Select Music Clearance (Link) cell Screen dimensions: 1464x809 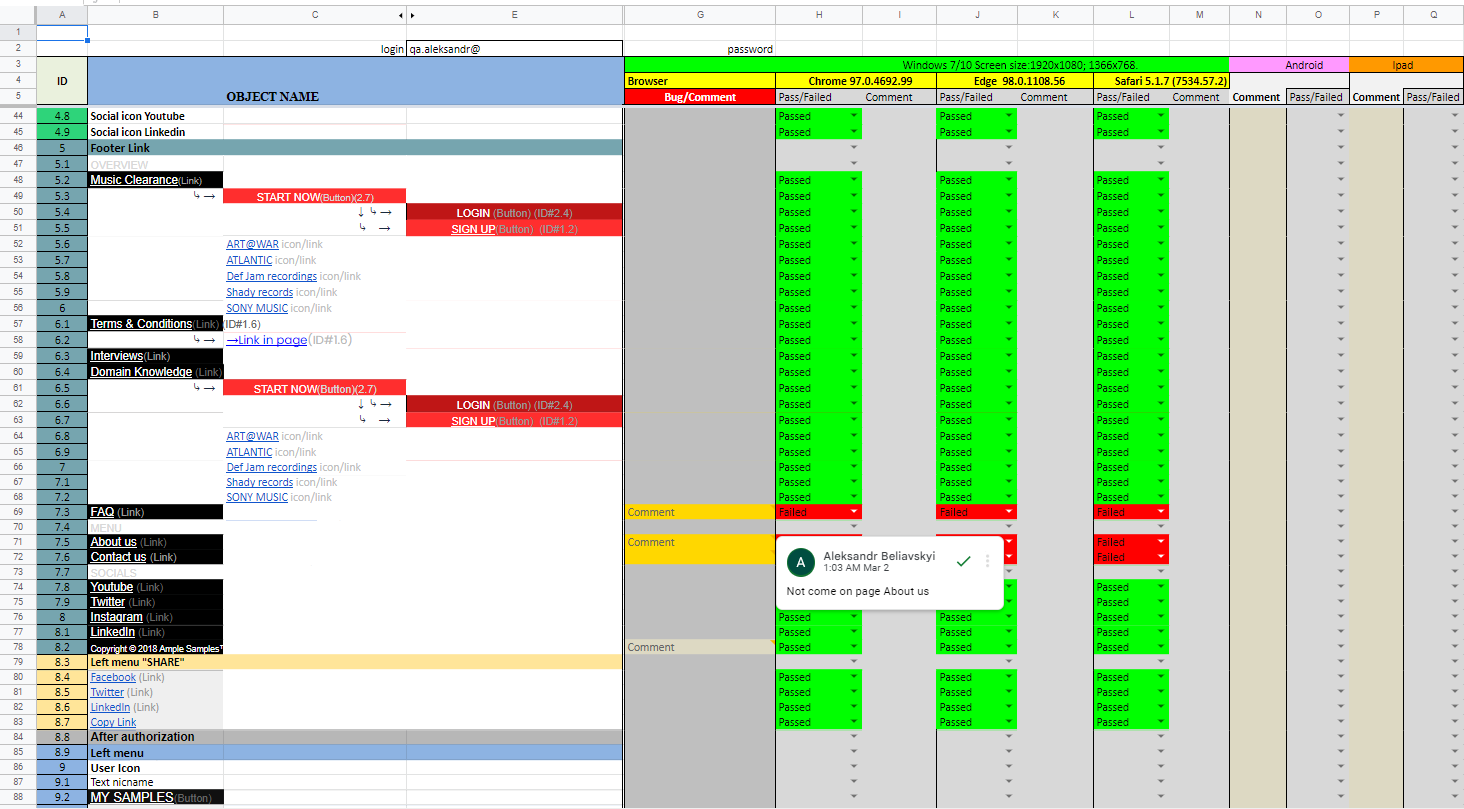tap(156, 180)
